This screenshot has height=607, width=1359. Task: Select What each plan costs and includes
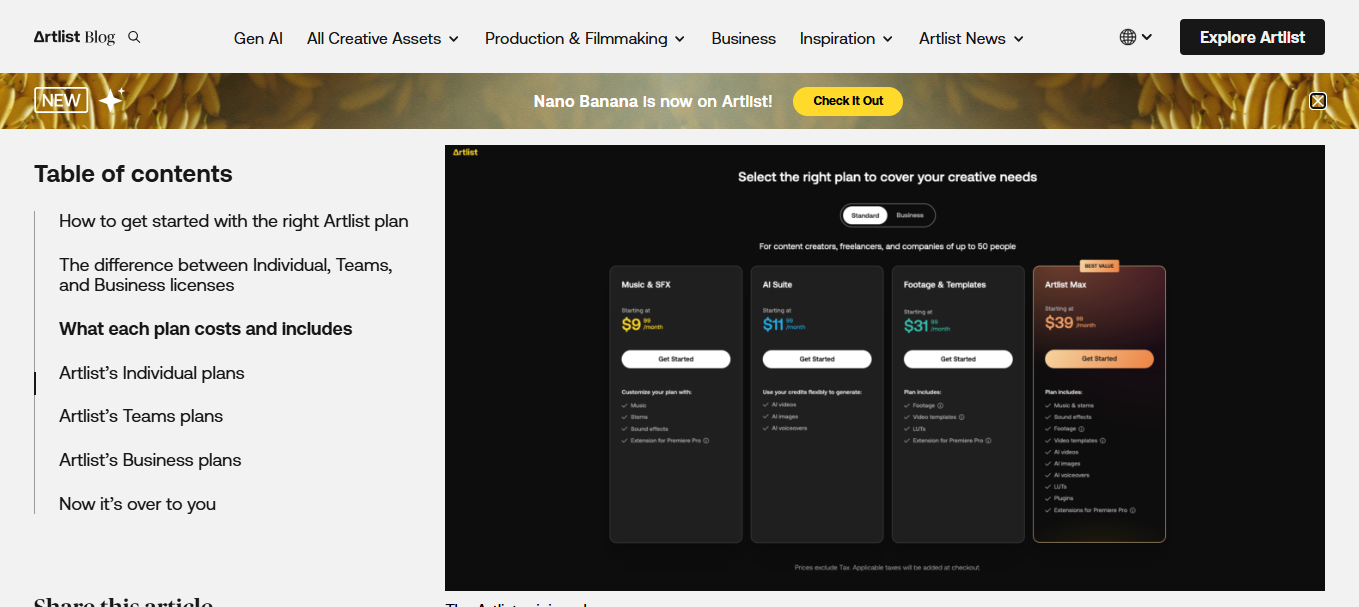tap(205, 329)
